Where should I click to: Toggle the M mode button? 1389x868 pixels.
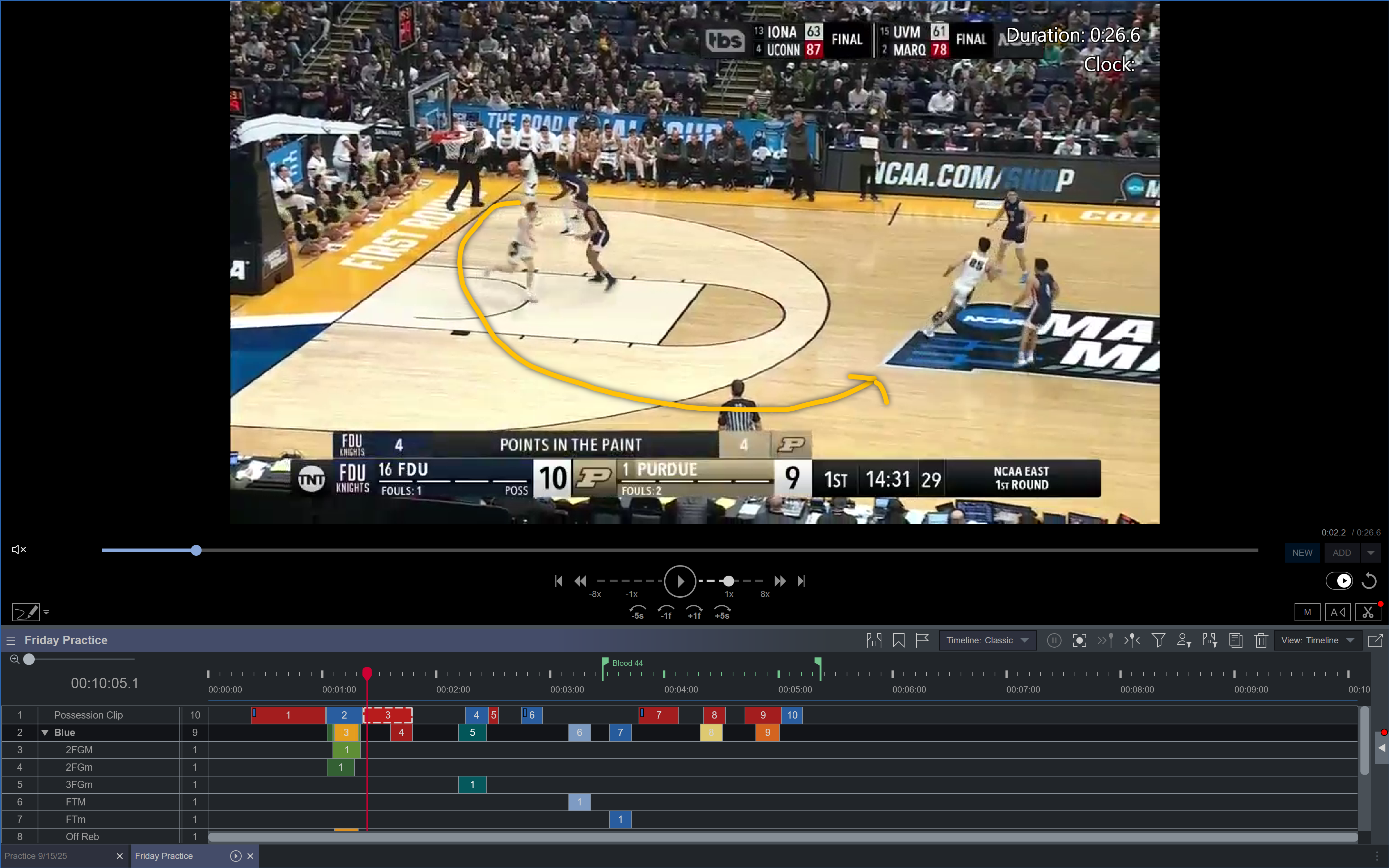(1307, 612)
